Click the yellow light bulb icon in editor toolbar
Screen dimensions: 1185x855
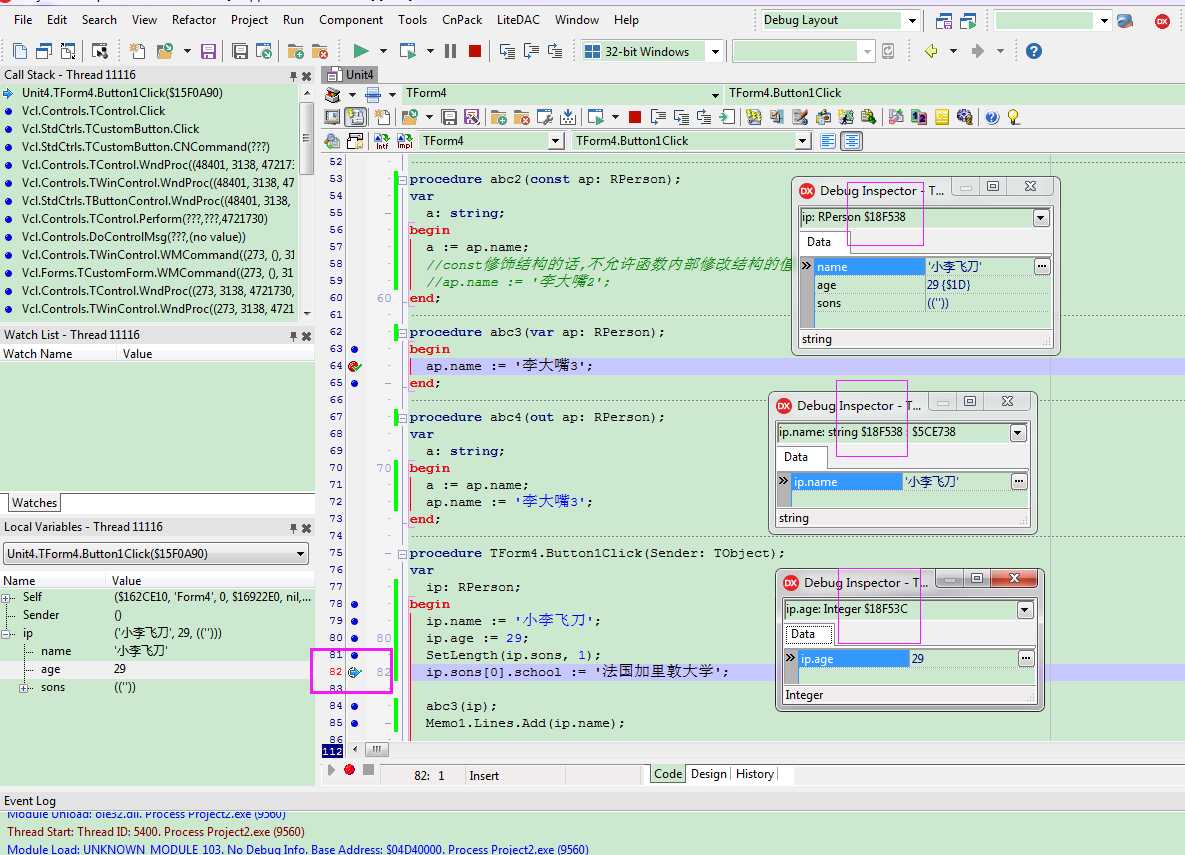click(1013, 117)
